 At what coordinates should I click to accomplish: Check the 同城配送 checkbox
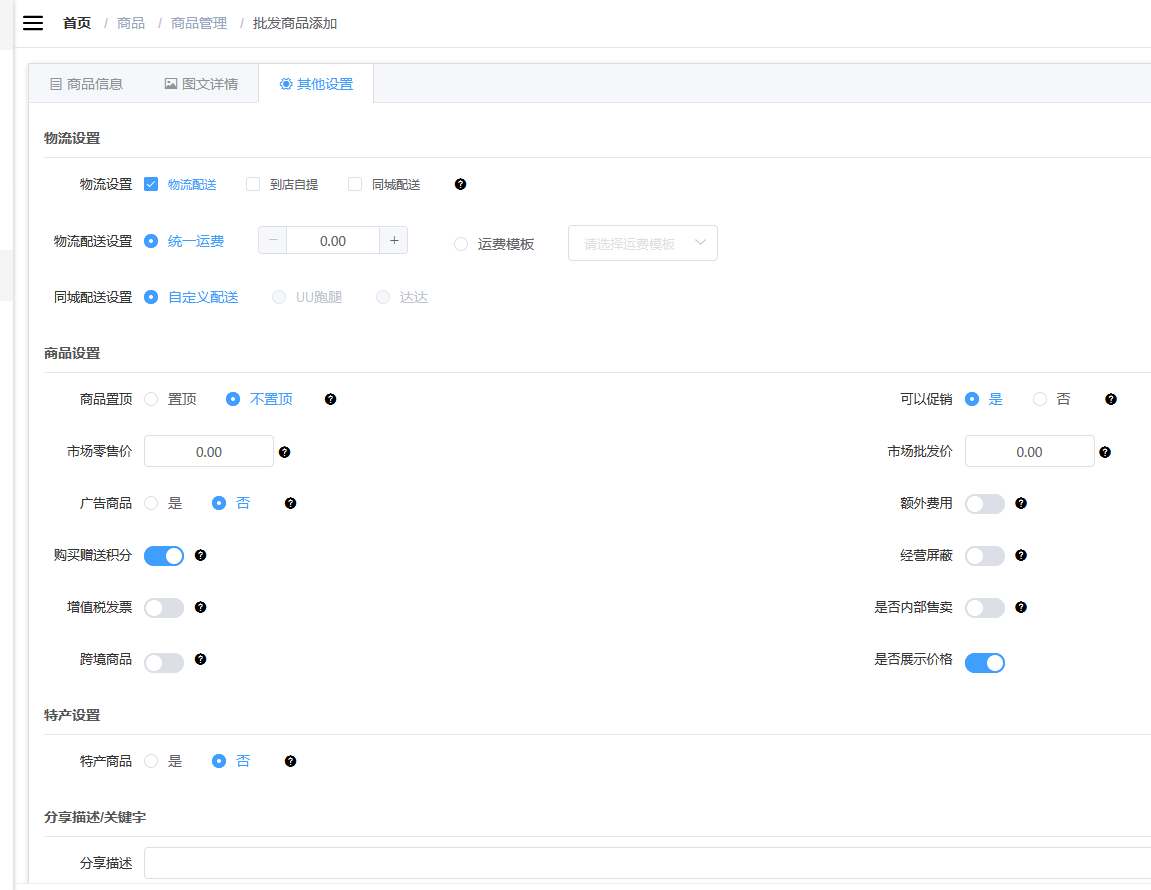coord(355,184)
